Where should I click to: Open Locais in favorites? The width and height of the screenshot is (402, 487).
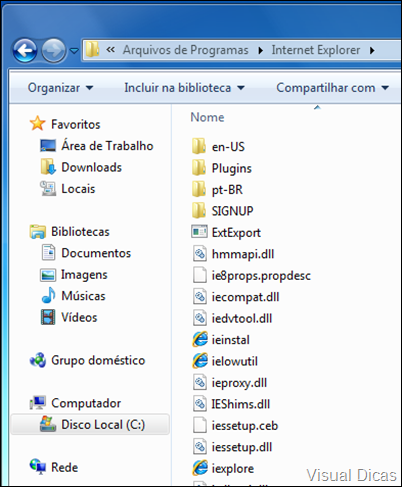(x=78, y=189)
